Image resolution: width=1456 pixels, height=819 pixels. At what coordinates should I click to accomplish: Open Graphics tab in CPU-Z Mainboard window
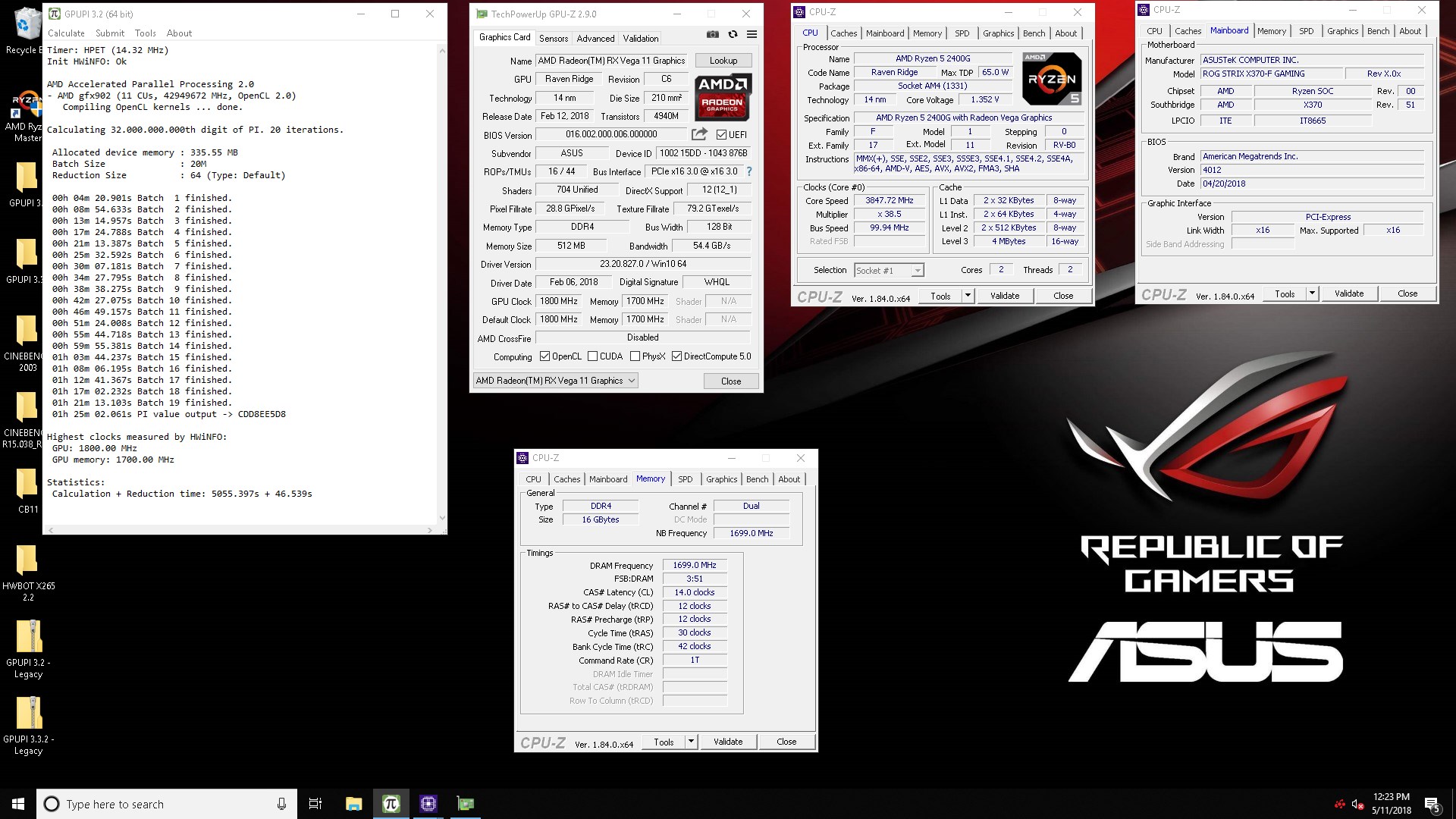[x=1342, y=31]
